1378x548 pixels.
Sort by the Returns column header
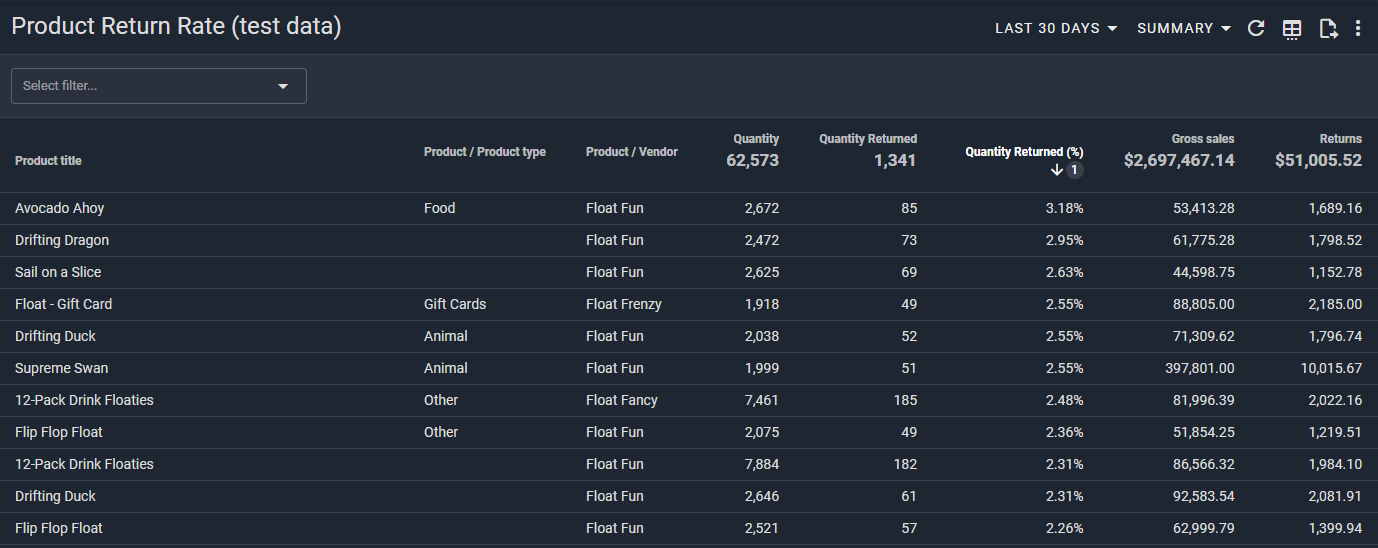1340,139
